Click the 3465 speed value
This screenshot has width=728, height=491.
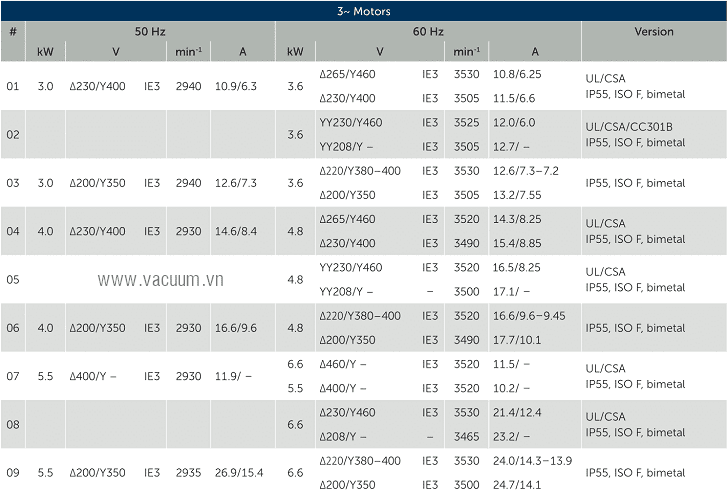click(466, 437)
